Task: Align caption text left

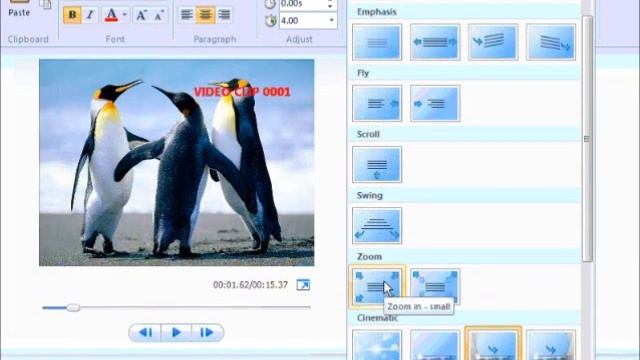Action: [187, 15]
